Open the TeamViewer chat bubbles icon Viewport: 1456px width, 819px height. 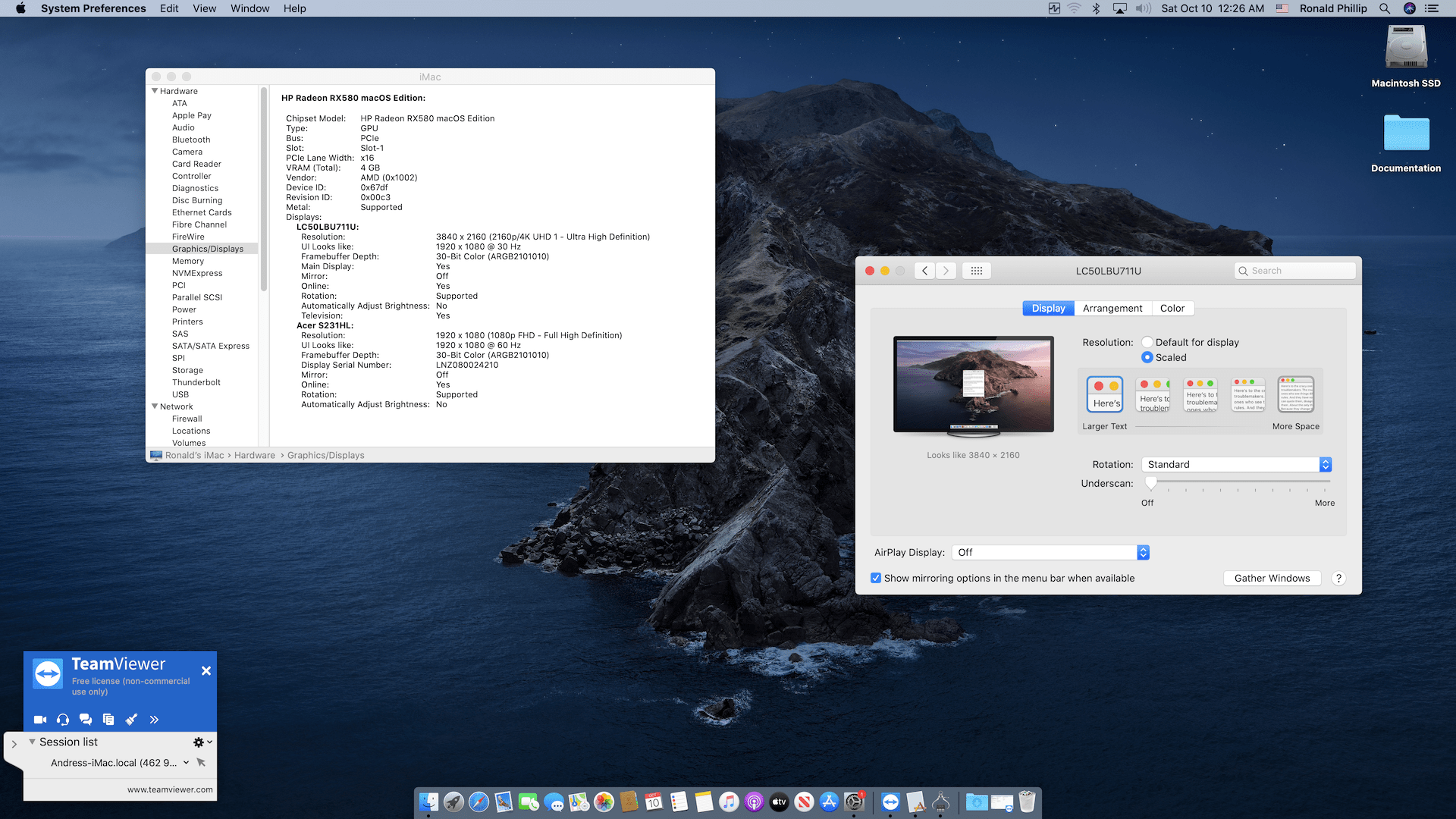tap(86, 720)
